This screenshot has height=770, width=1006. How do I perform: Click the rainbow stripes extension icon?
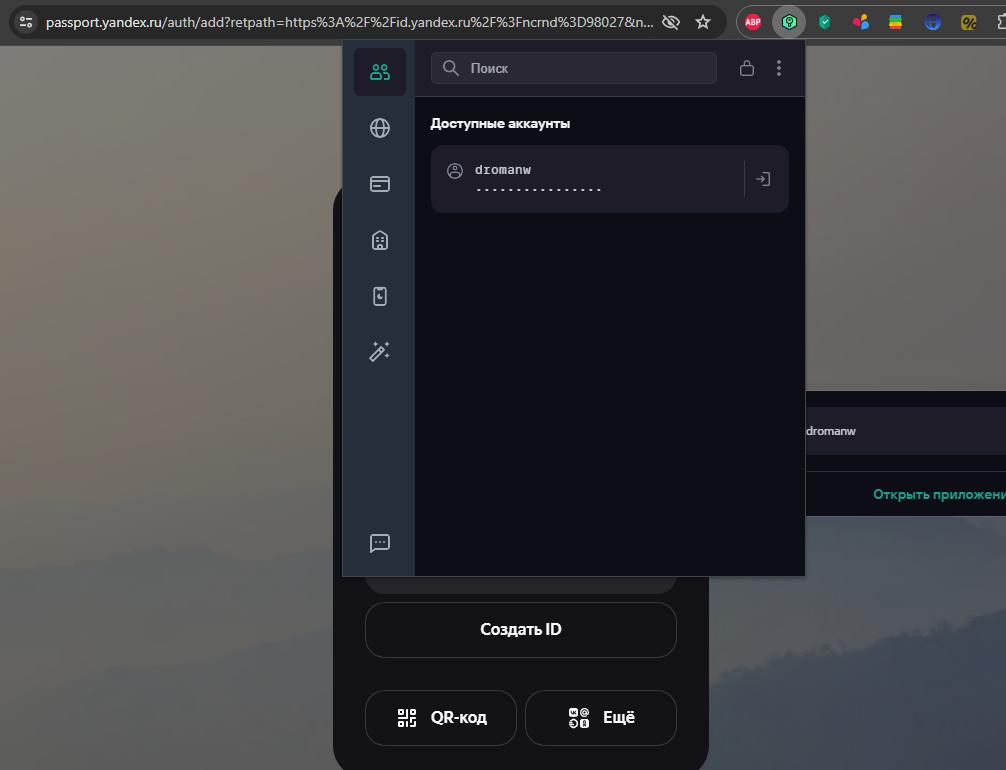[x=896, y=22]
